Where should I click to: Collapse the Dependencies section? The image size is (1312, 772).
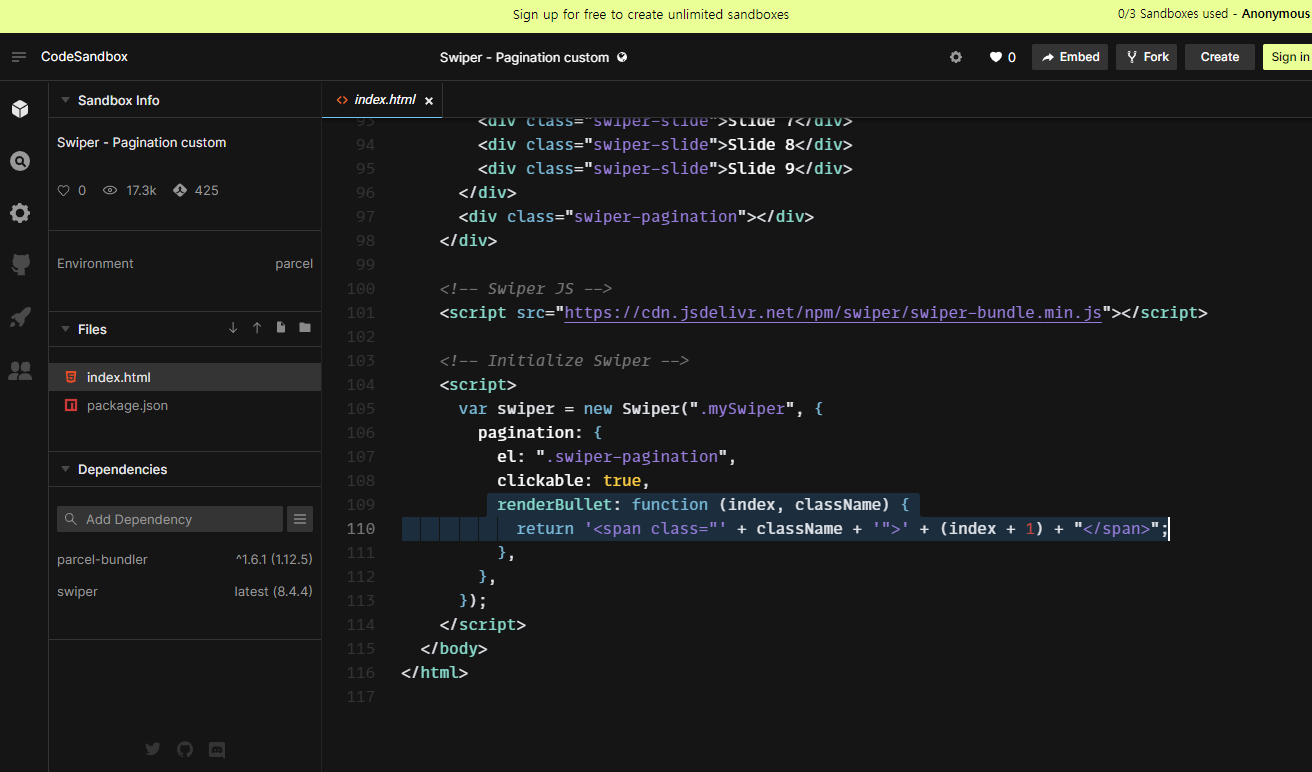66,469
